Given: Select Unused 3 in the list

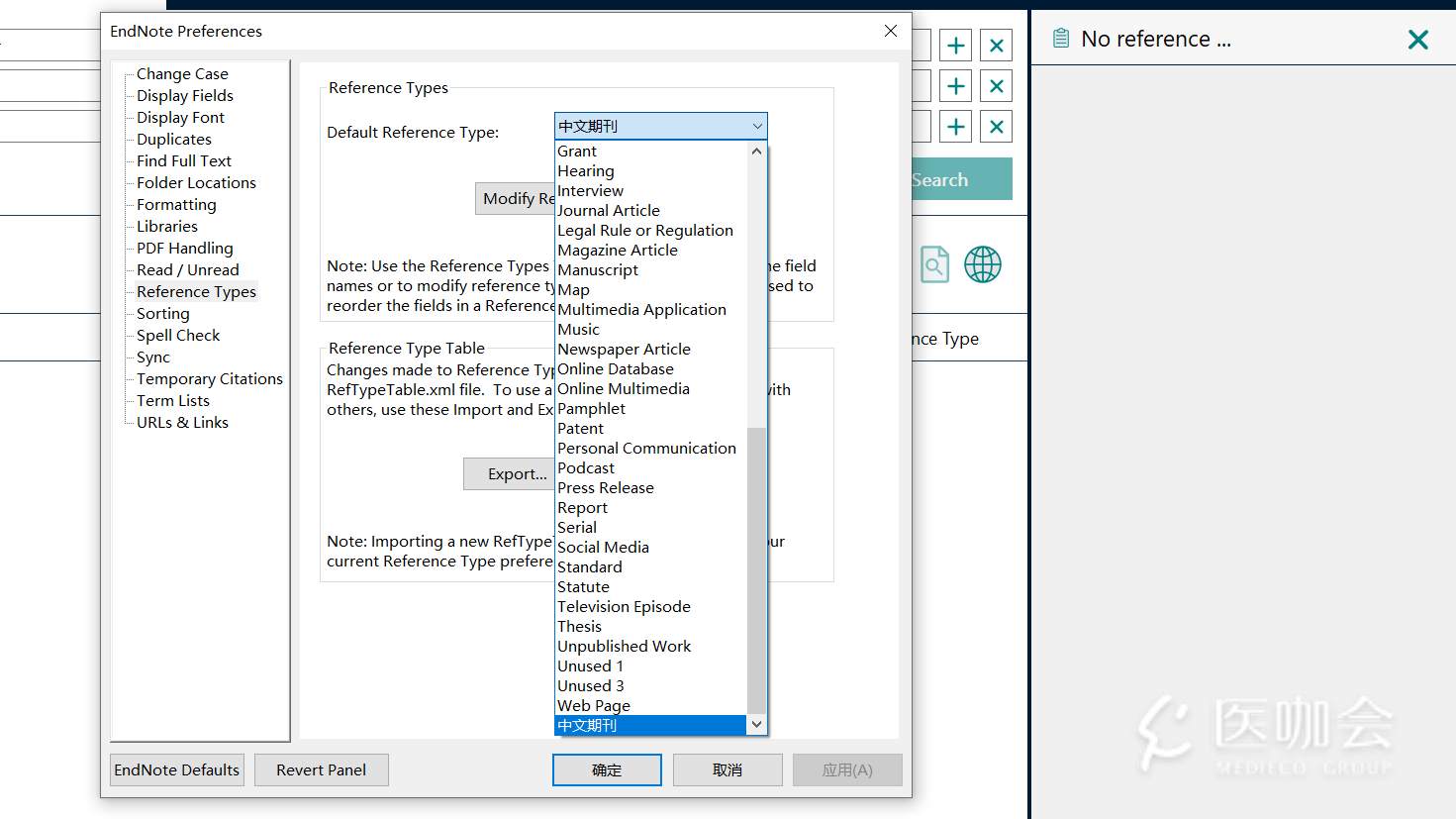Looking at the screenshot, I should (650, 686).
